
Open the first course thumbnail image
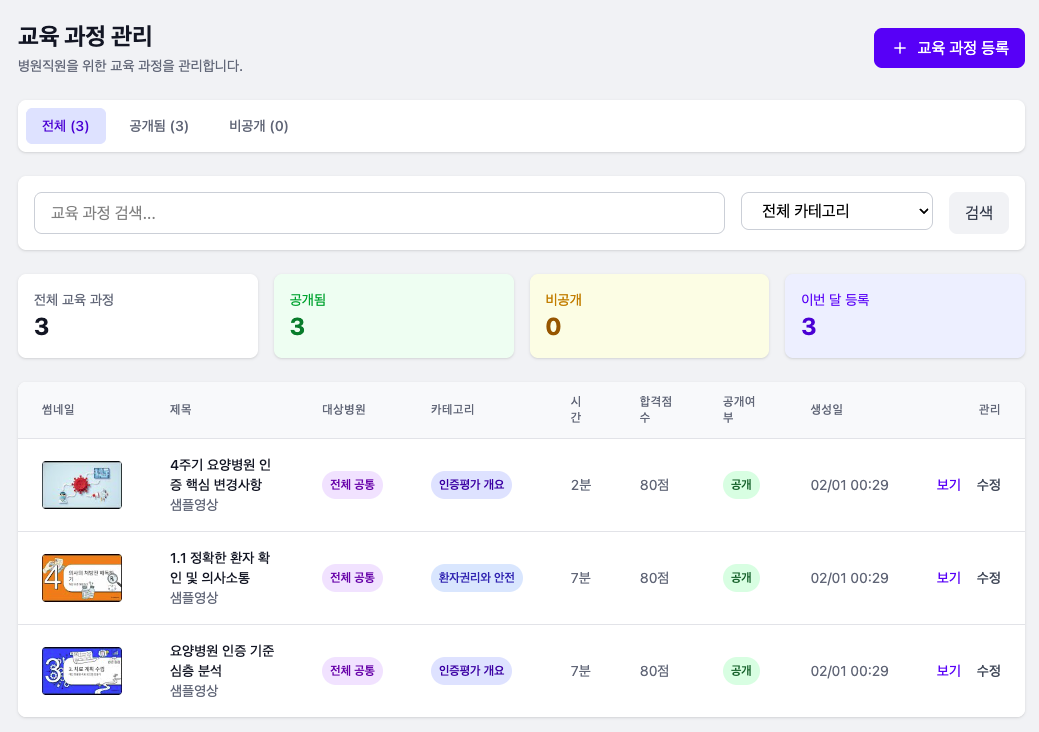pyautogui.click(x=82, y=485)
